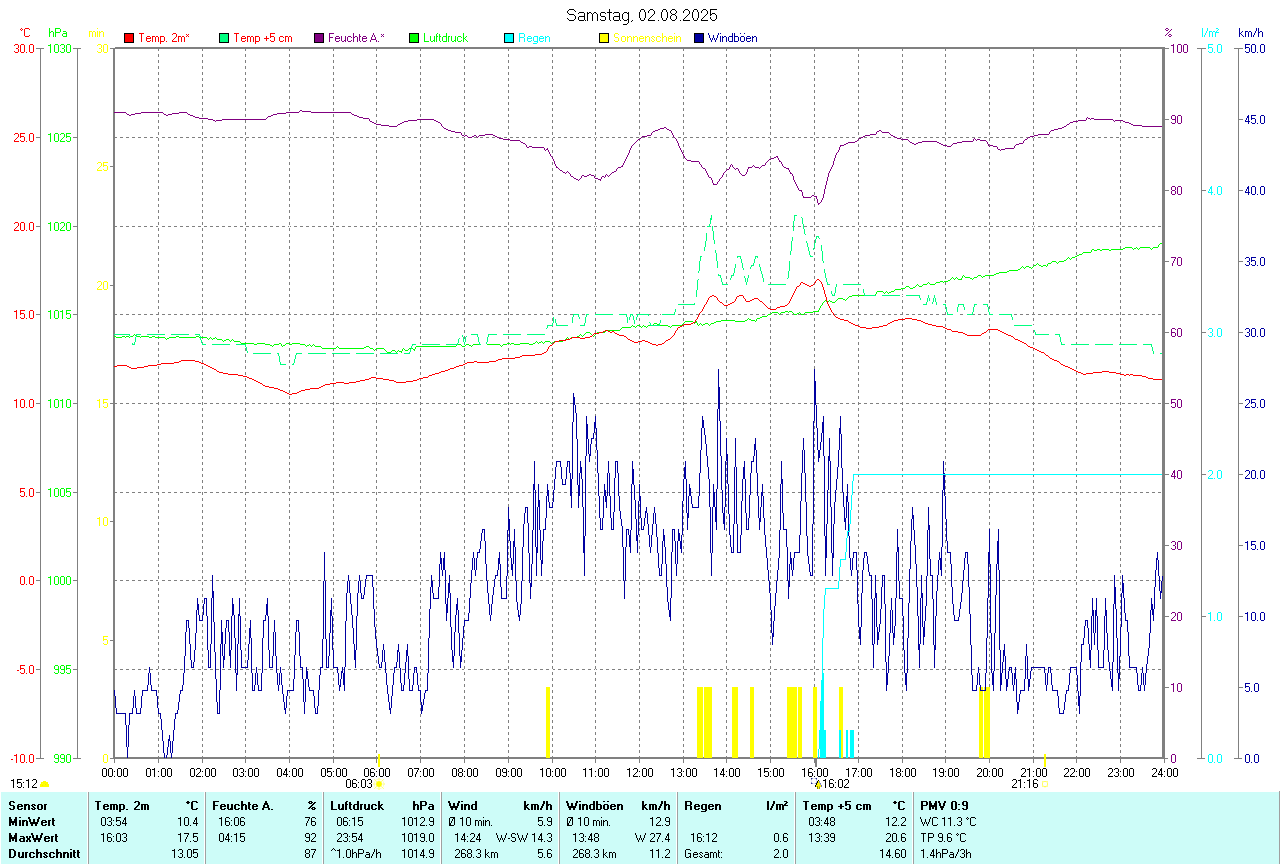
Task: Click the Luftdruck legend label
Action: [x=445, y=38]
